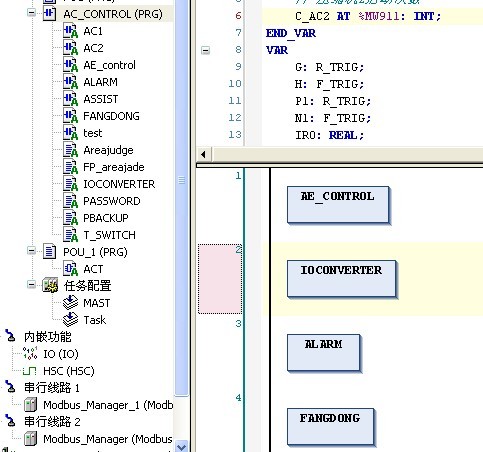Select the Modbus_Manager_1 device icon
This screenshot has width=483, height=452.
30,405
